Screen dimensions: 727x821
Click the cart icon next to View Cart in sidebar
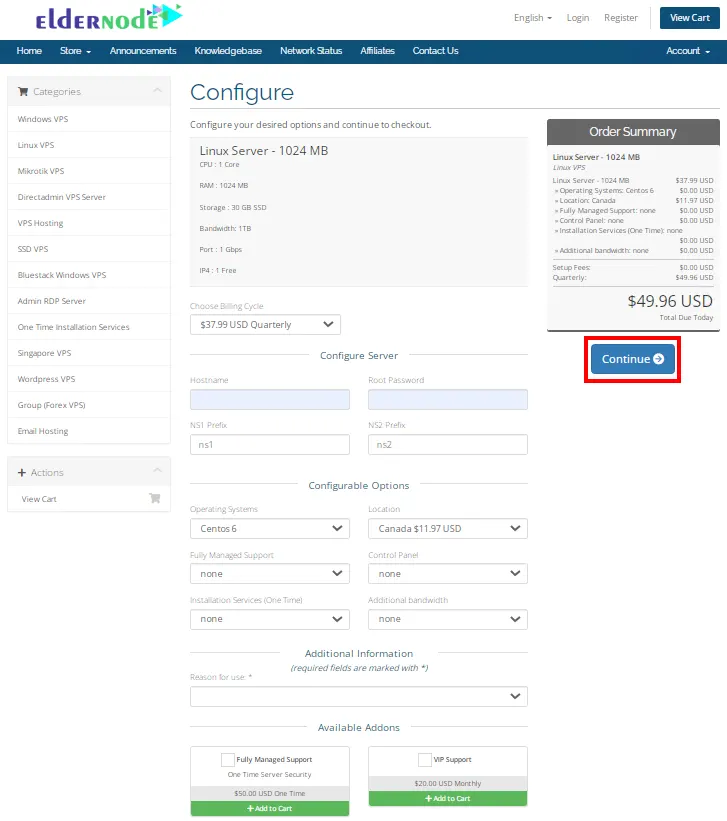click(x=155, y=498)
